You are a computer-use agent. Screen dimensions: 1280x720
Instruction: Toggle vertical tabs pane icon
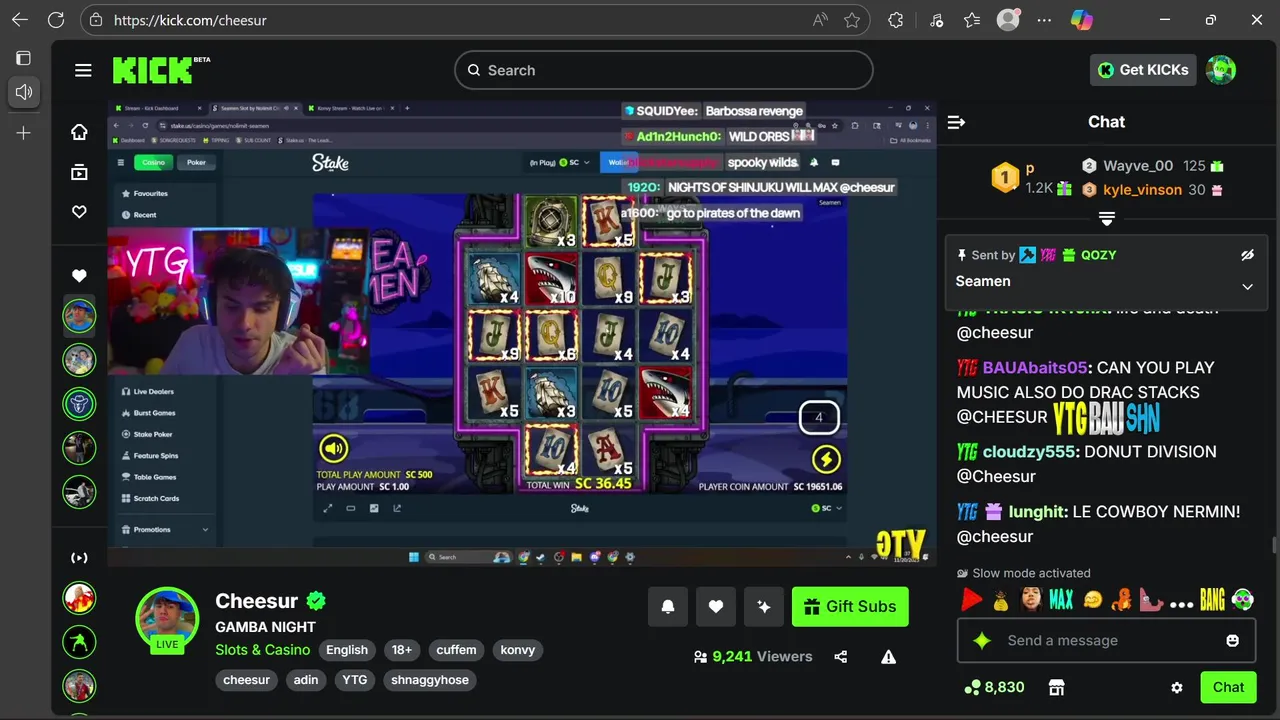[24, 58]
